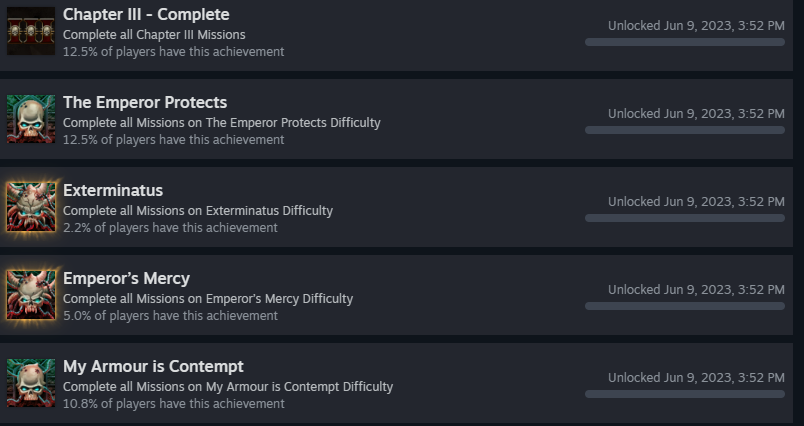Screen dimensions: 804x426
Task: Select the Exterminatus achievement title
Action: (x=113, y=190)
